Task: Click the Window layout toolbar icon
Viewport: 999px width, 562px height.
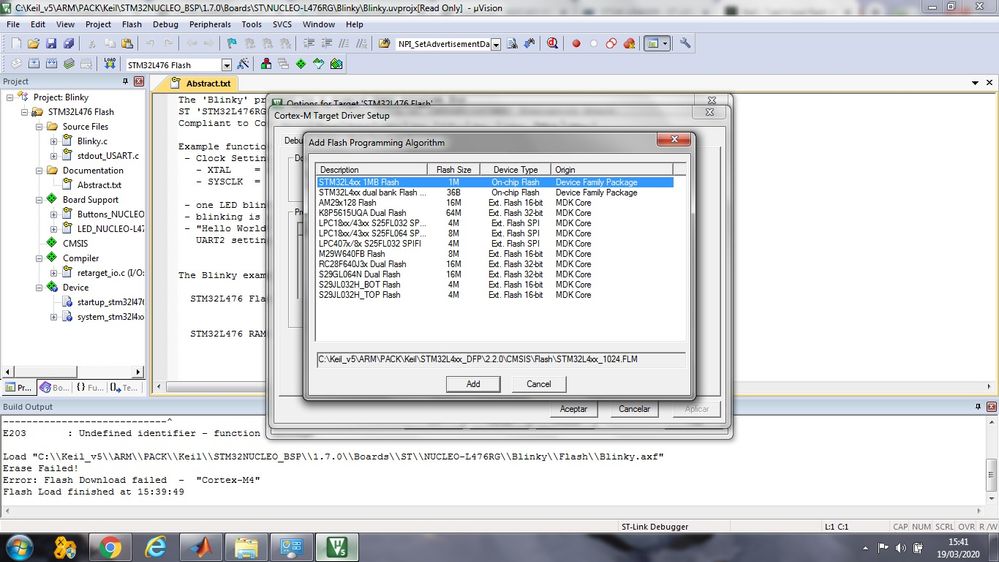Action: tap(652, 43)
